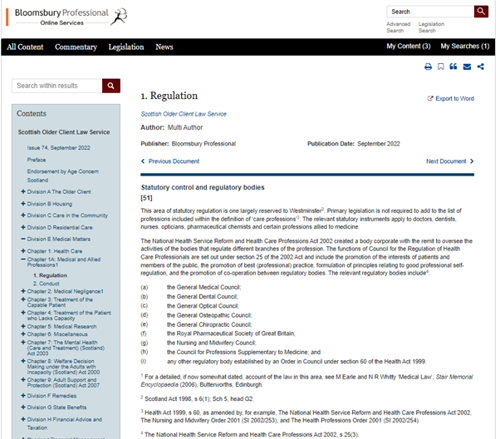Click search within results magnifier button
Screen dimensions: 500x439
[111, 86]
